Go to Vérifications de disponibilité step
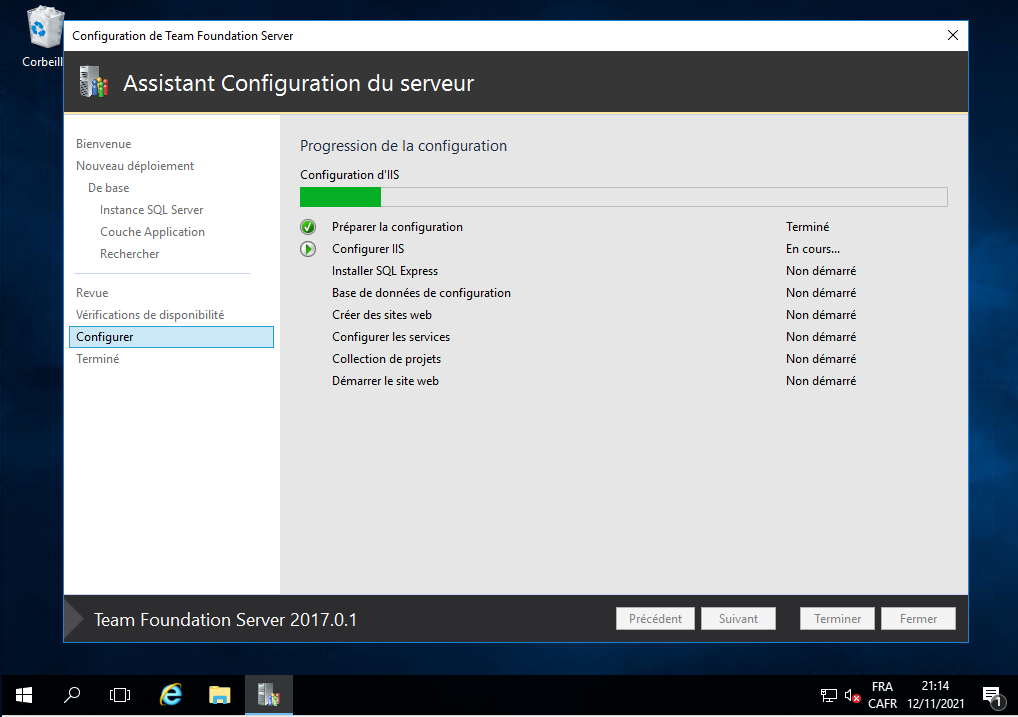Viewport: 1018px width, 717px height. 150,315
